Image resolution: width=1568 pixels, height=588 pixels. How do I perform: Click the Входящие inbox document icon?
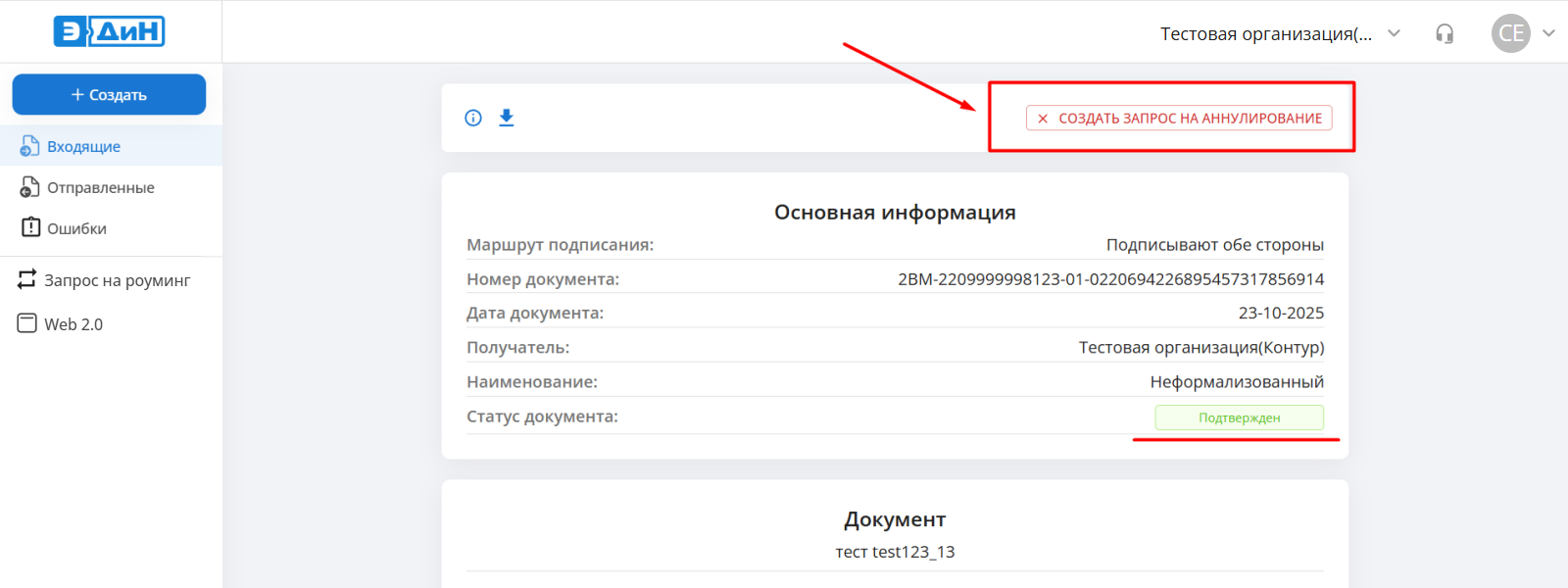[30, 146]
